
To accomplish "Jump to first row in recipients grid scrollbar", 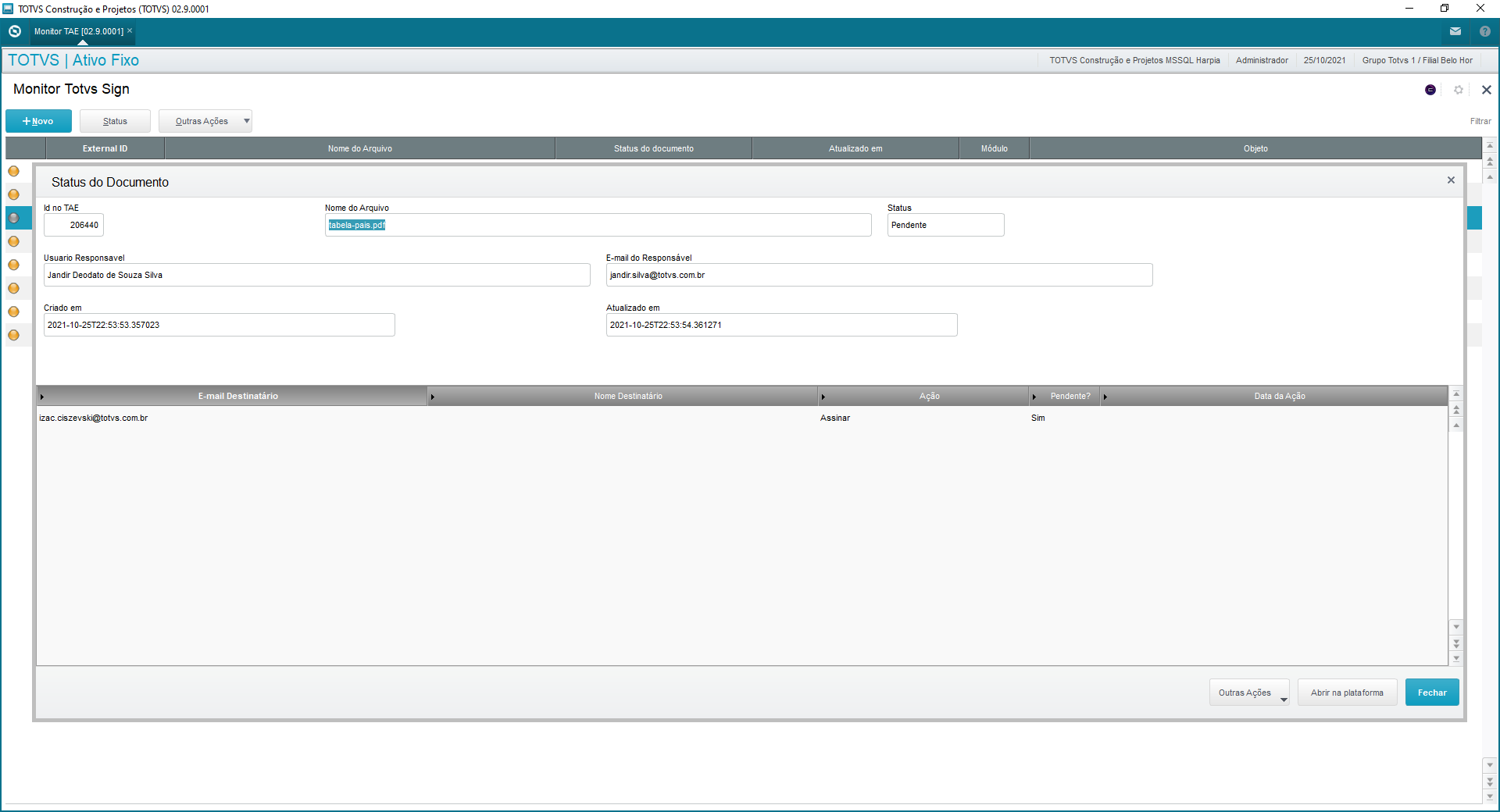I will 1456,394.
